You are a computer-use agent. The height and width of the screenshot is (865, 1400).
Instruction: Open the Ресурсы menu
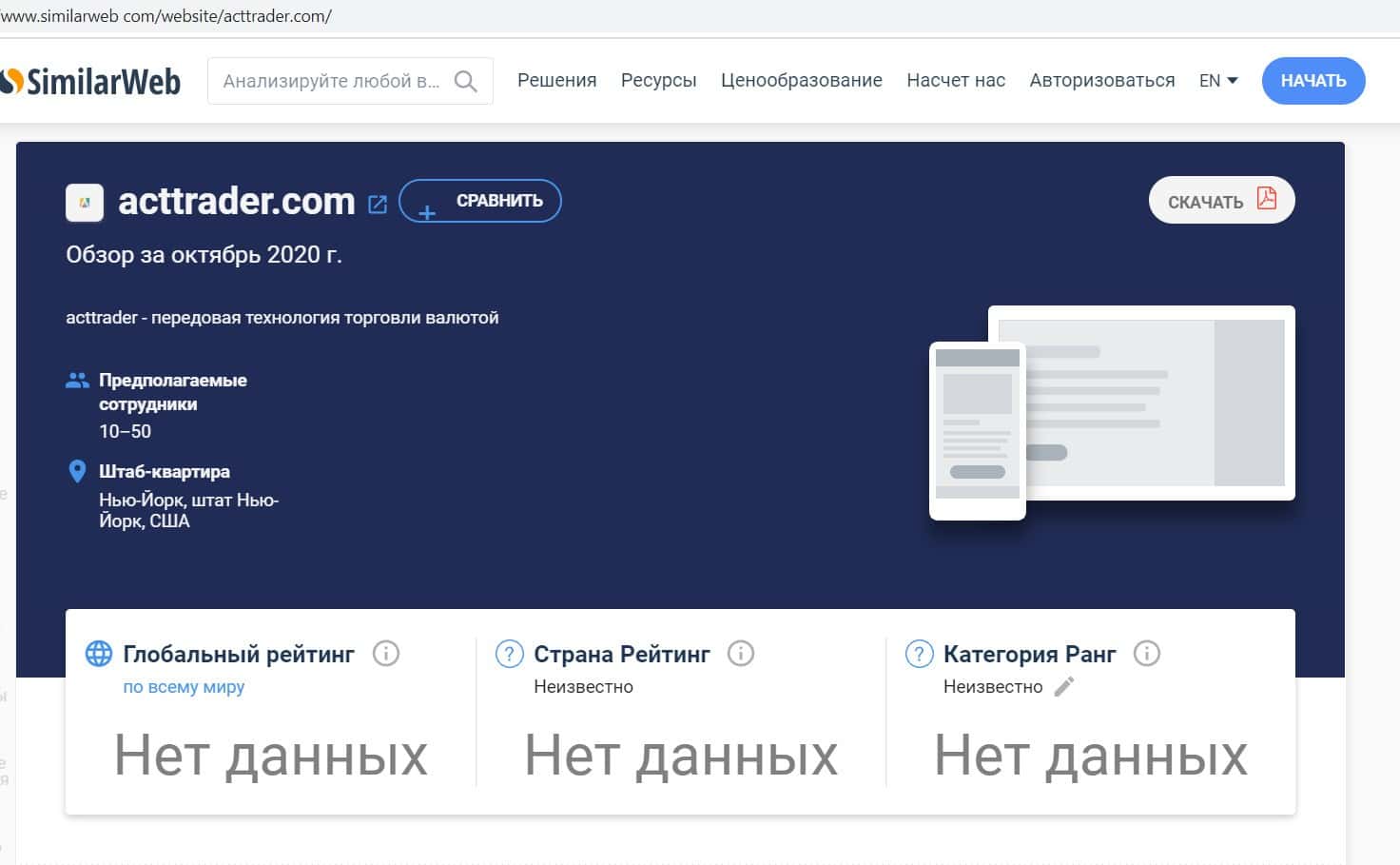click(659, 81)
